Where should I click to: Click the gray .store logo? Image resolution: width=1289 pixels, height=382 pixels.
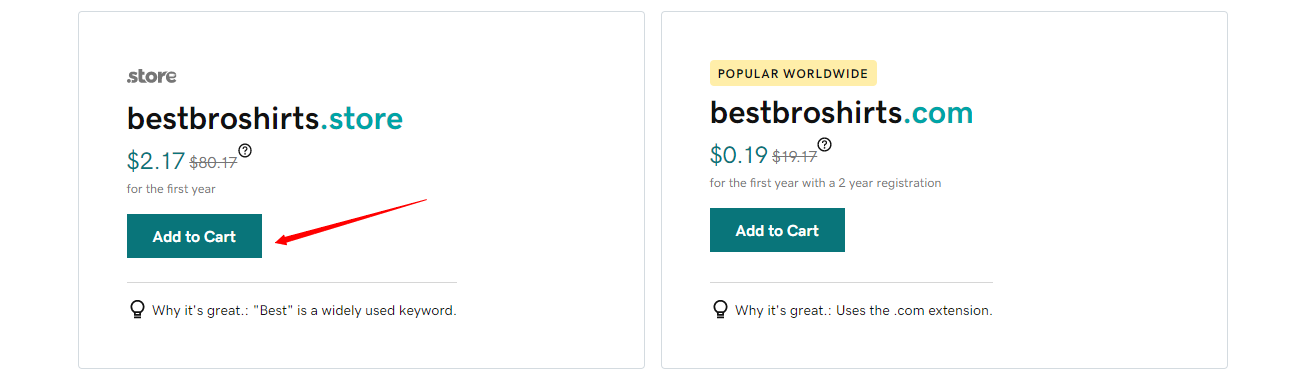tap(152, 76)
